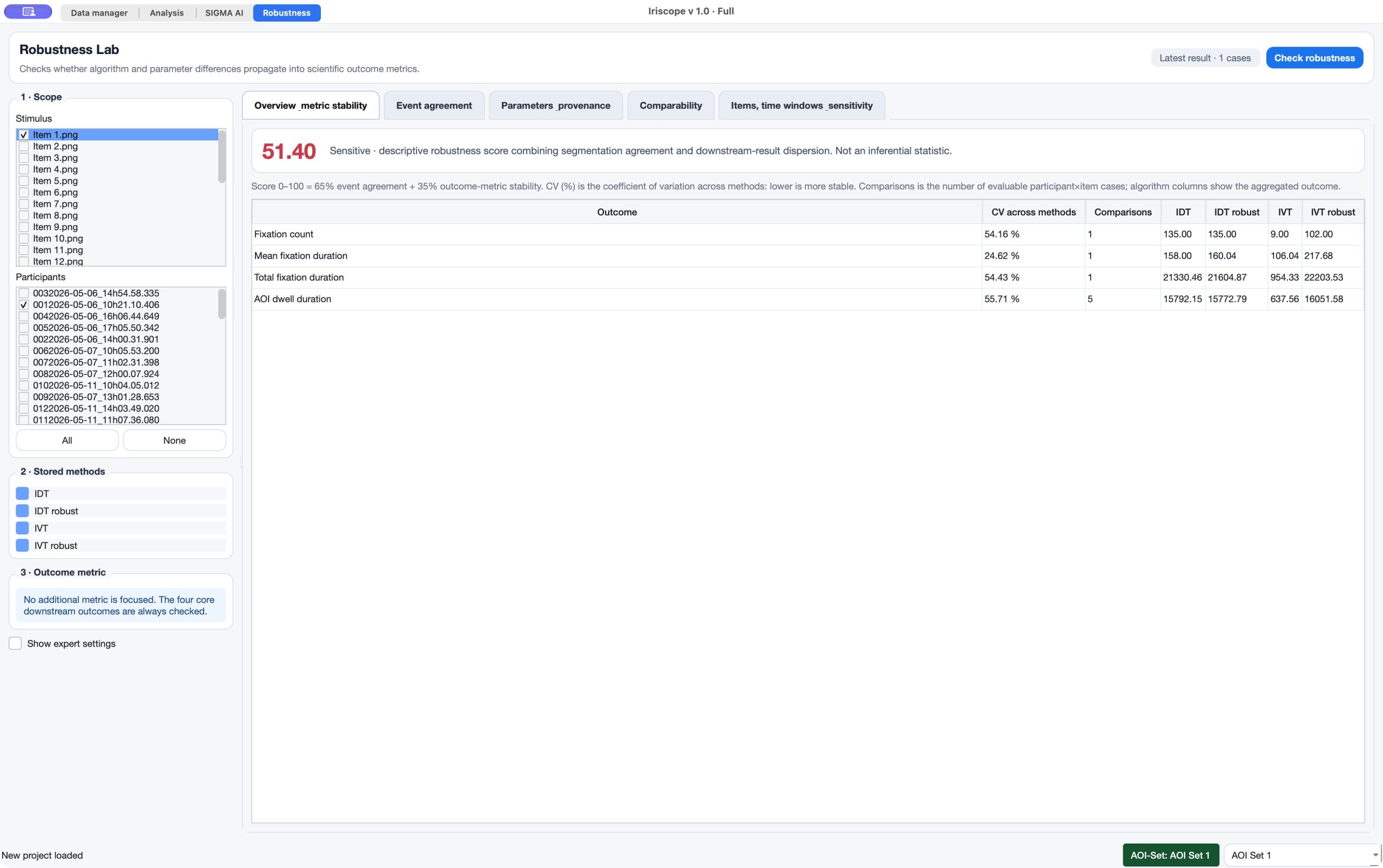Select participant 0062026-05-07_10h05.53.200 row
This screenshot has height=868, width=1383.
point(117,351)
